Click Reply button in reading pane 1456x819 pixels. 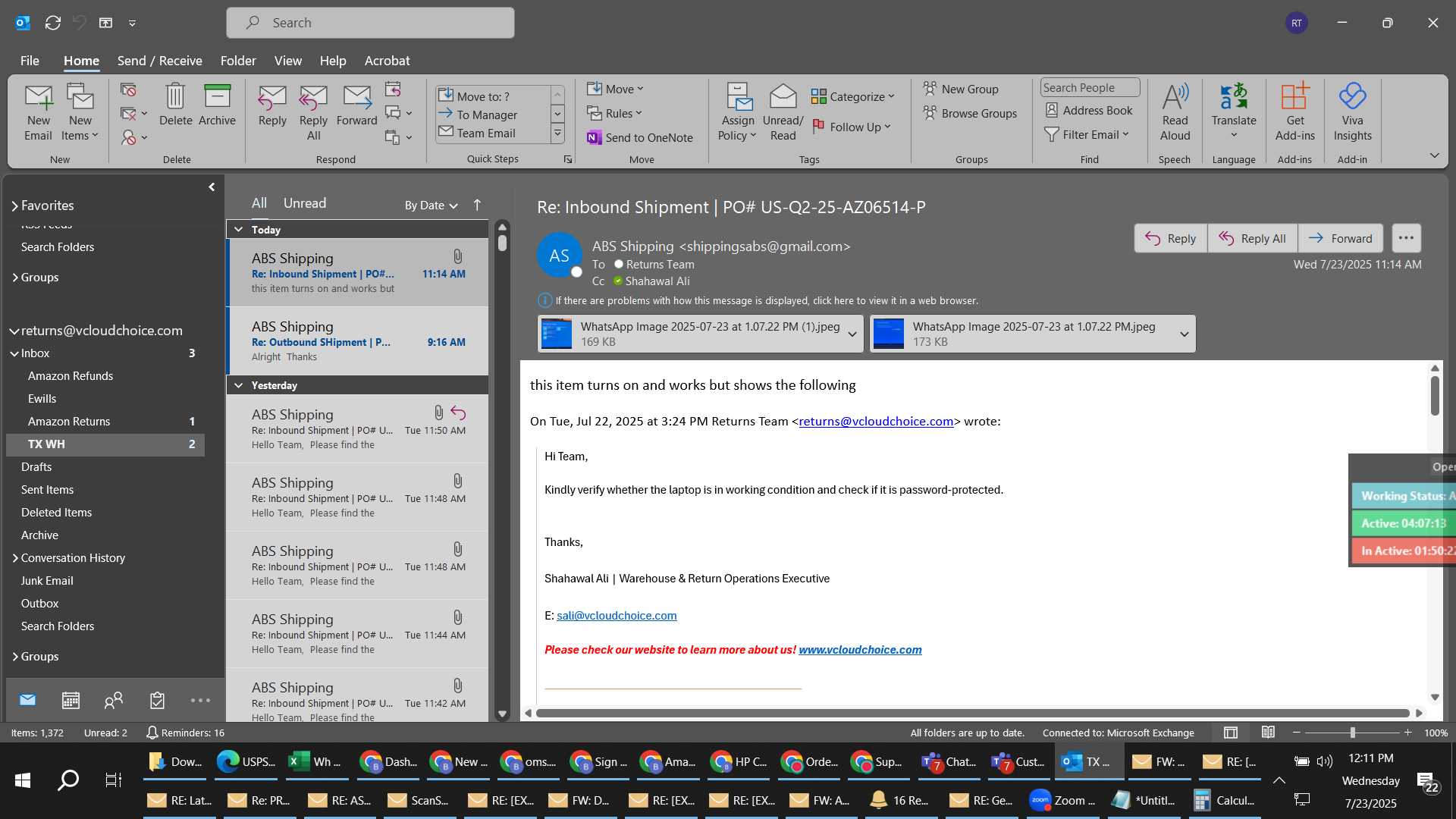click(1170, 238)
